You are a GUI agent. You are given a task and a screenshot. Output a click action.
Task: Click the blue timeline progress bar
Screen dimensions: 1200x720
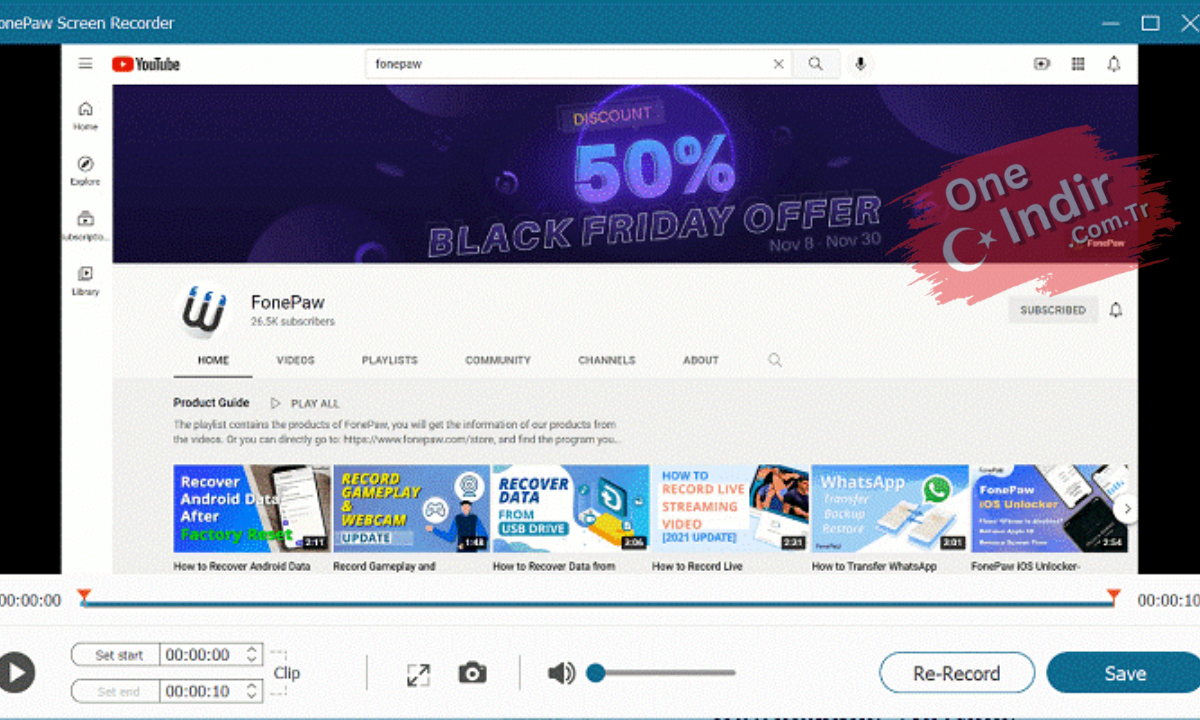(x=599, y=604)
